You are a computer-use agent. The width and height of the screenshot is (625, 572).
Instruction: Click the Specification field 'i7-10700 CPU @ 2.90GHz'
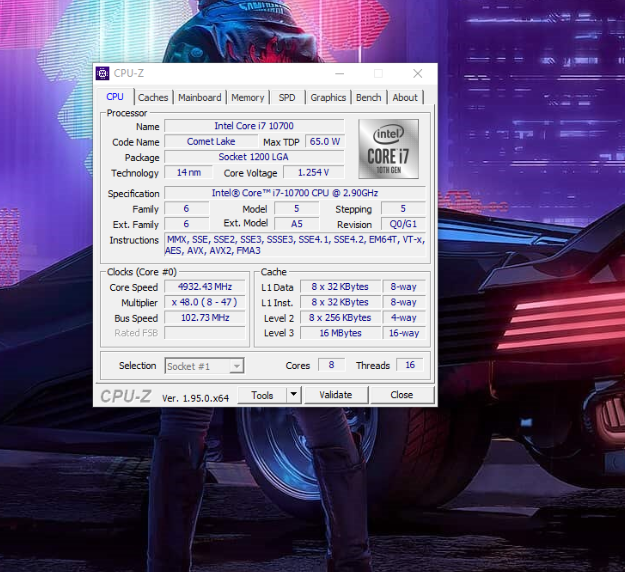(295, 193)
